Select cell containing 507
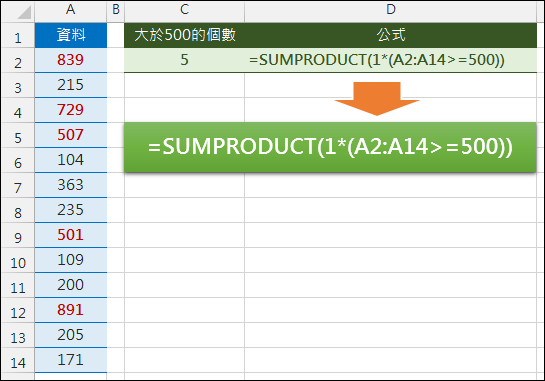The image size is (545, 381). pos(71,135)
